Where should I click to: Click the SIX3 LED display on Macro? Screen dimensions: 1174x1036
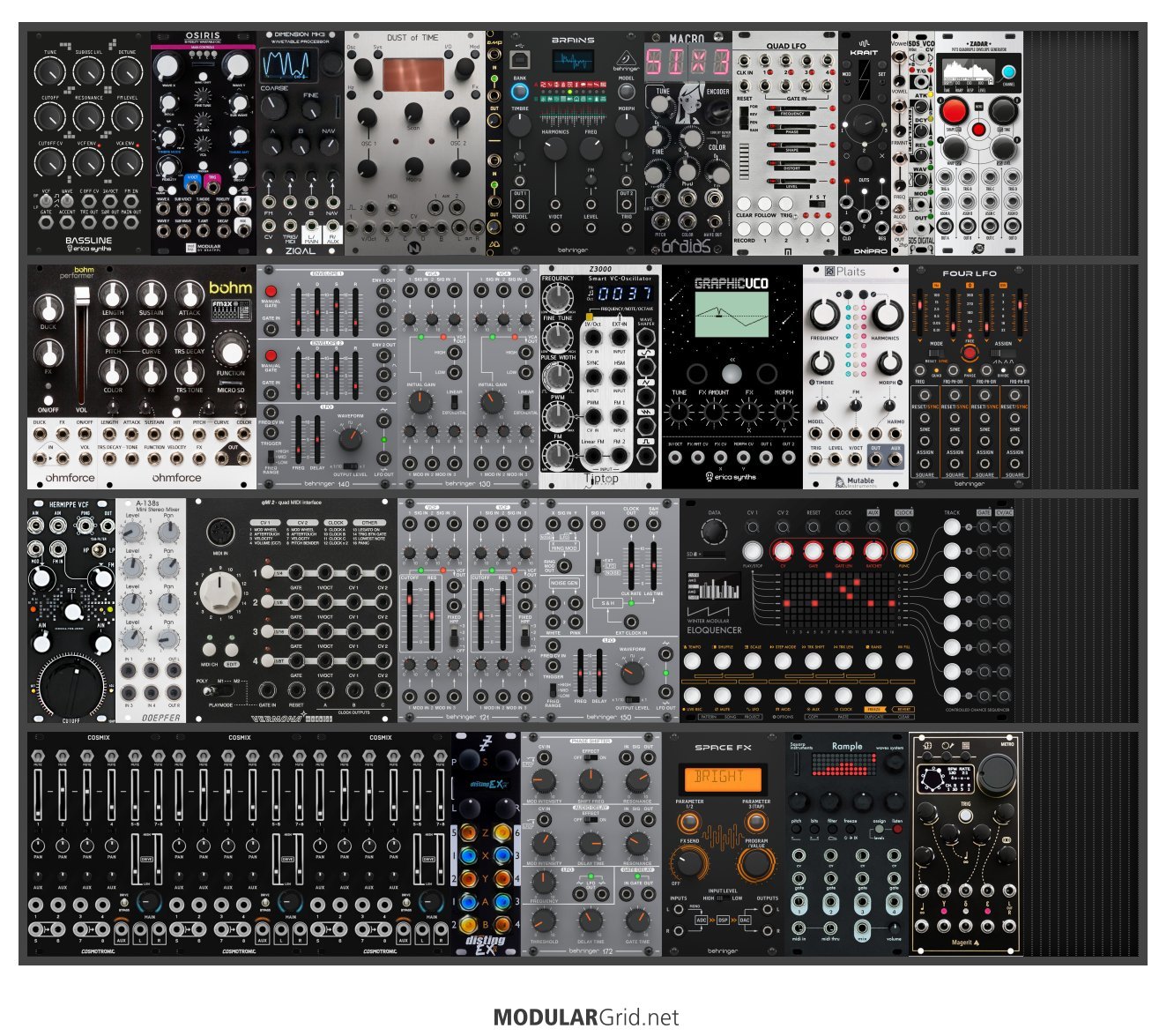coord(688,62)
